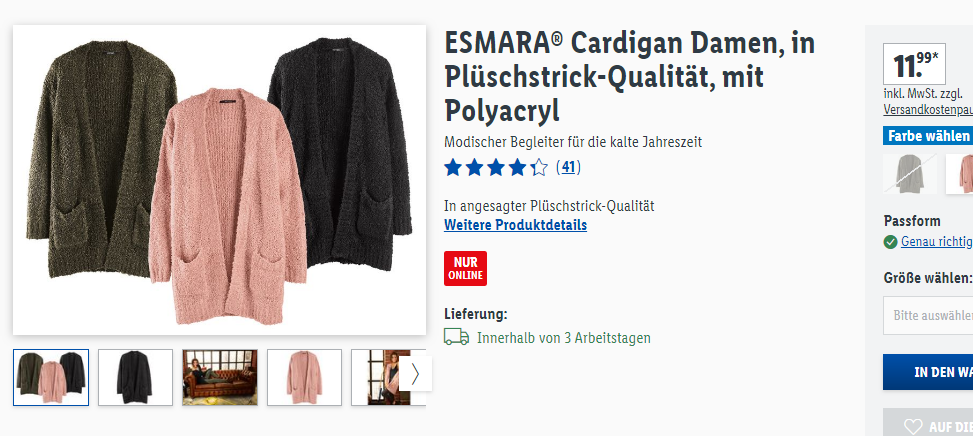Show the black cardigan thumbnail image
Image resolution: width=973 pixels, height=436 pixels.
[x=135, y=377]
